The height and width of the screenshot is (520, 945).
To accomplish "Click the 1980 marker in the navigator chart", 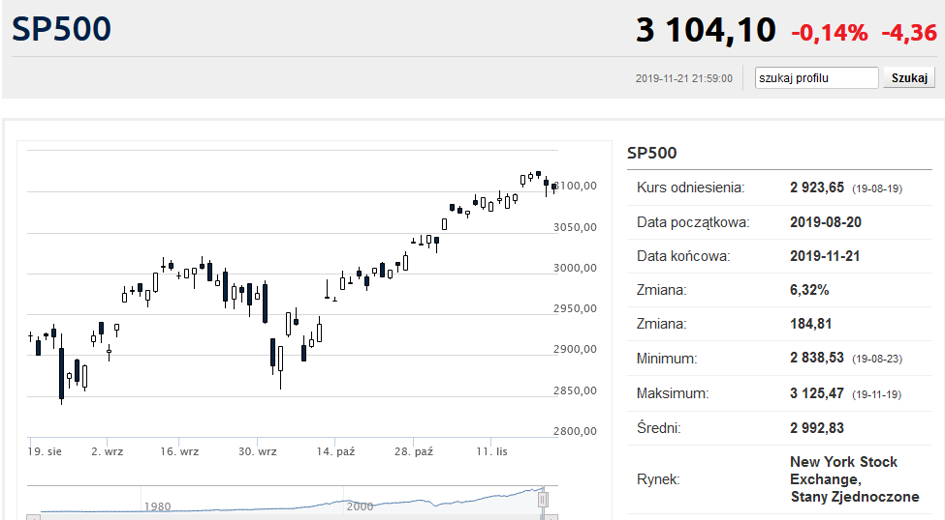I will [157, 506].
